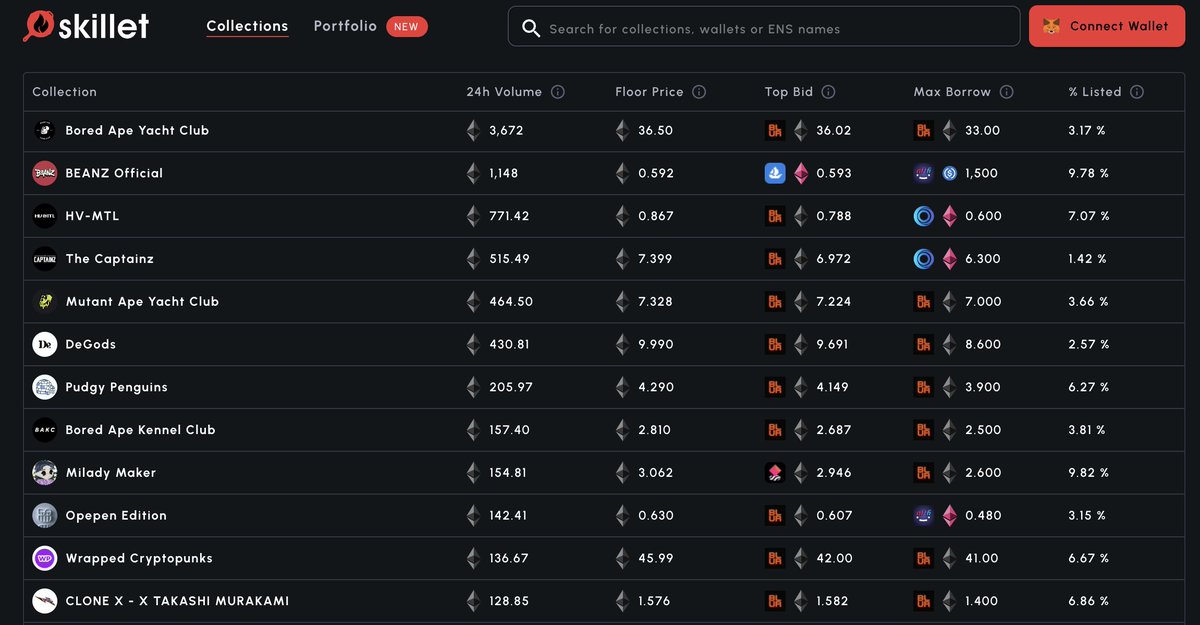1200x625 pixels.
Task: Click the CLONE X avatar
Action: 44,601
